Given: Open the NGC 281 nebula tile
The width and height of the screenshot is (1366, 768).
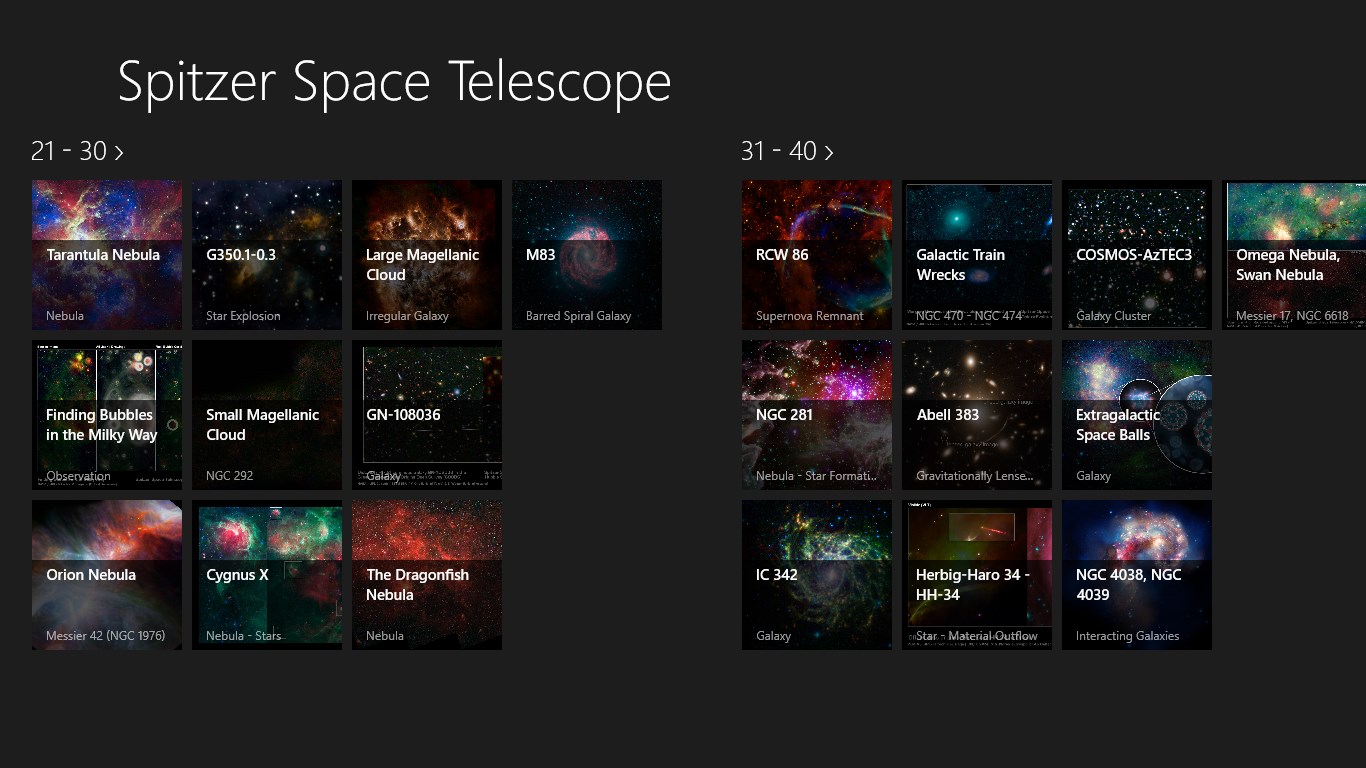Looking at the screenshot, I should [817, 415].
